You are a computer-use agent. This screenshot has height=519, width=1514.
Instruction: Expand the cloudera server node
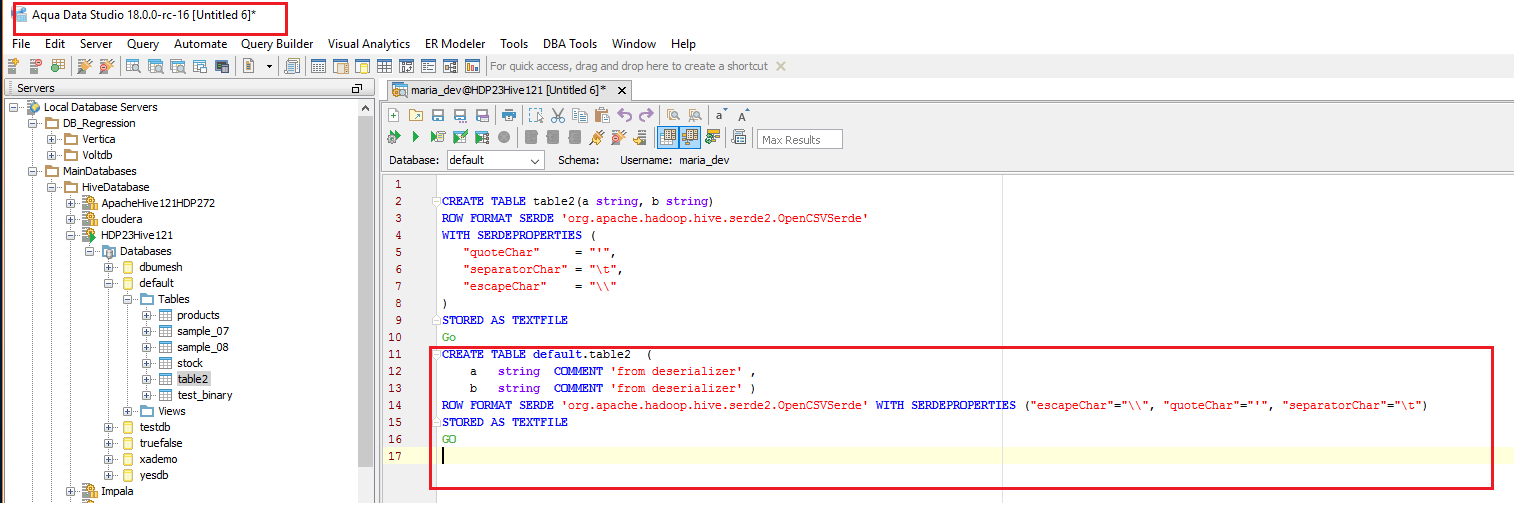[71, 219]
